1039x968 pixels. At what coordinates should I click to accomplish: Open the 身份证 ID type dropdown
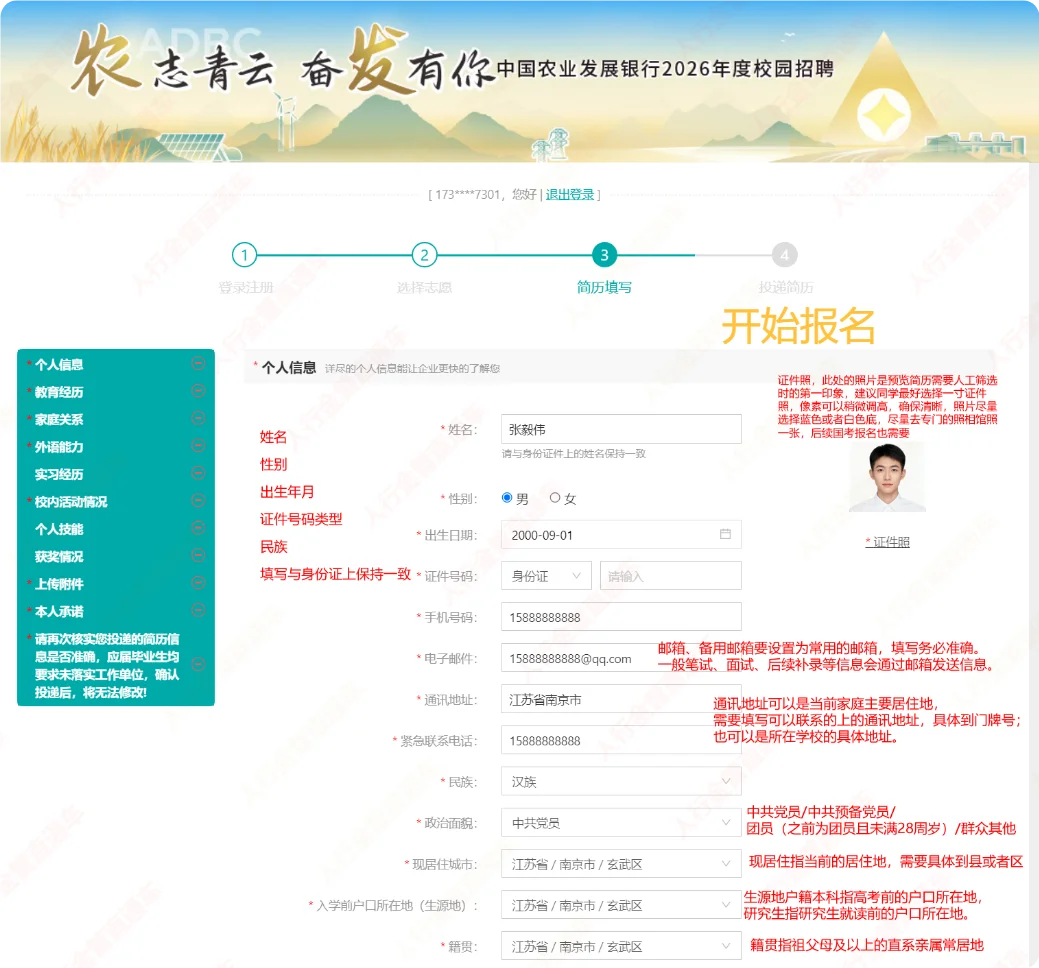tap(546, 576)
